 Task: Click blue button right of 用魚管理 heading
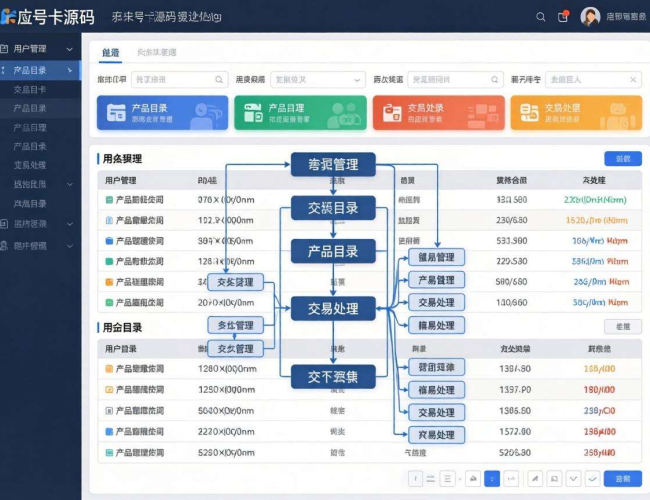(x=623, y=159)
